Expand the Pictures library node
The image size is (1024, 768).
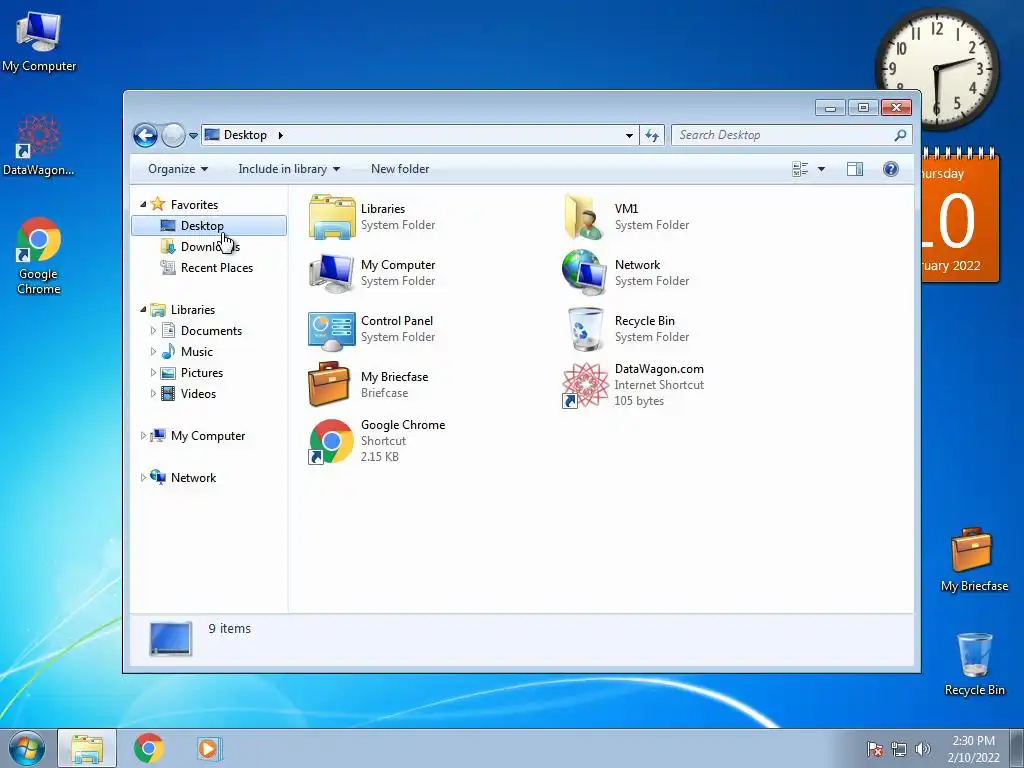click(153, 373)
